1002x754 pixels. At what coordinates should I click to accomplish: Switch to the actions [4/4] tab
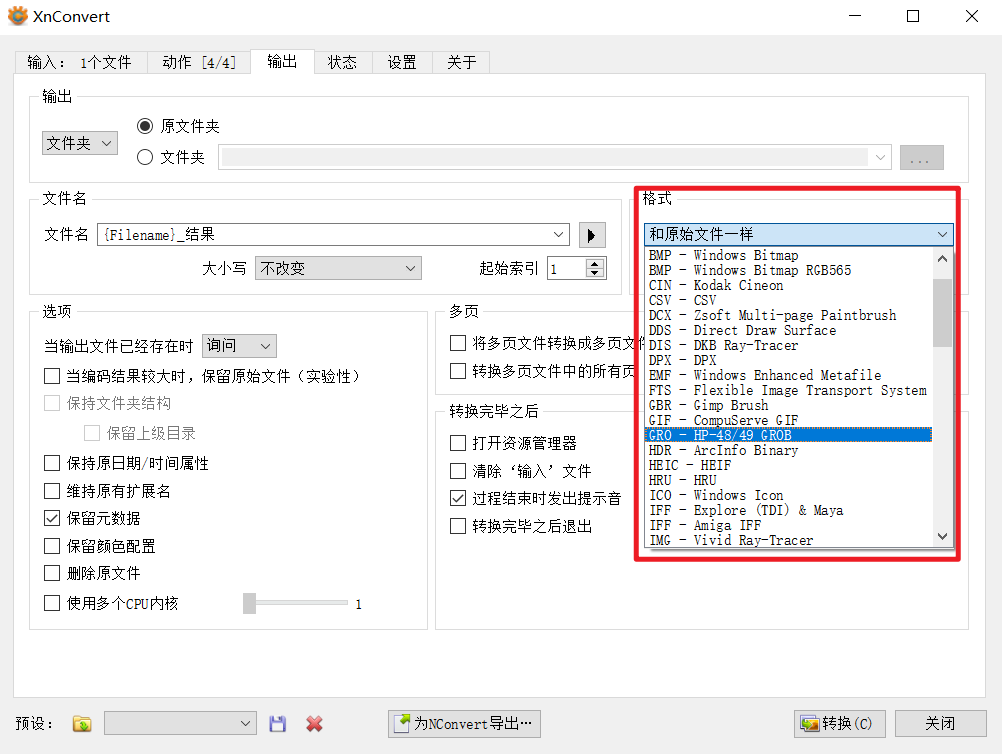[x=199, y=63]
